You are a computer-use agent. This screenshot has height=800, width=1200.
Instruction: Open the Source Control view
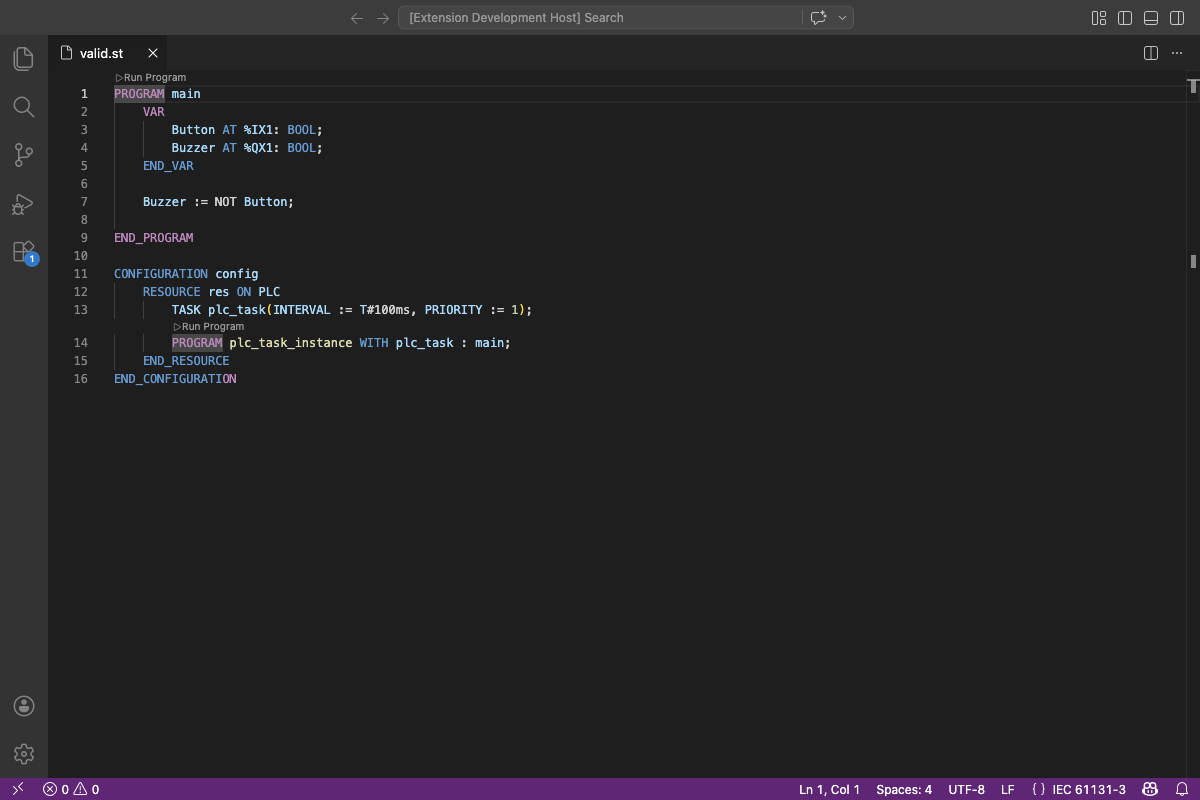pyautogui.click(x=24, y=155)
